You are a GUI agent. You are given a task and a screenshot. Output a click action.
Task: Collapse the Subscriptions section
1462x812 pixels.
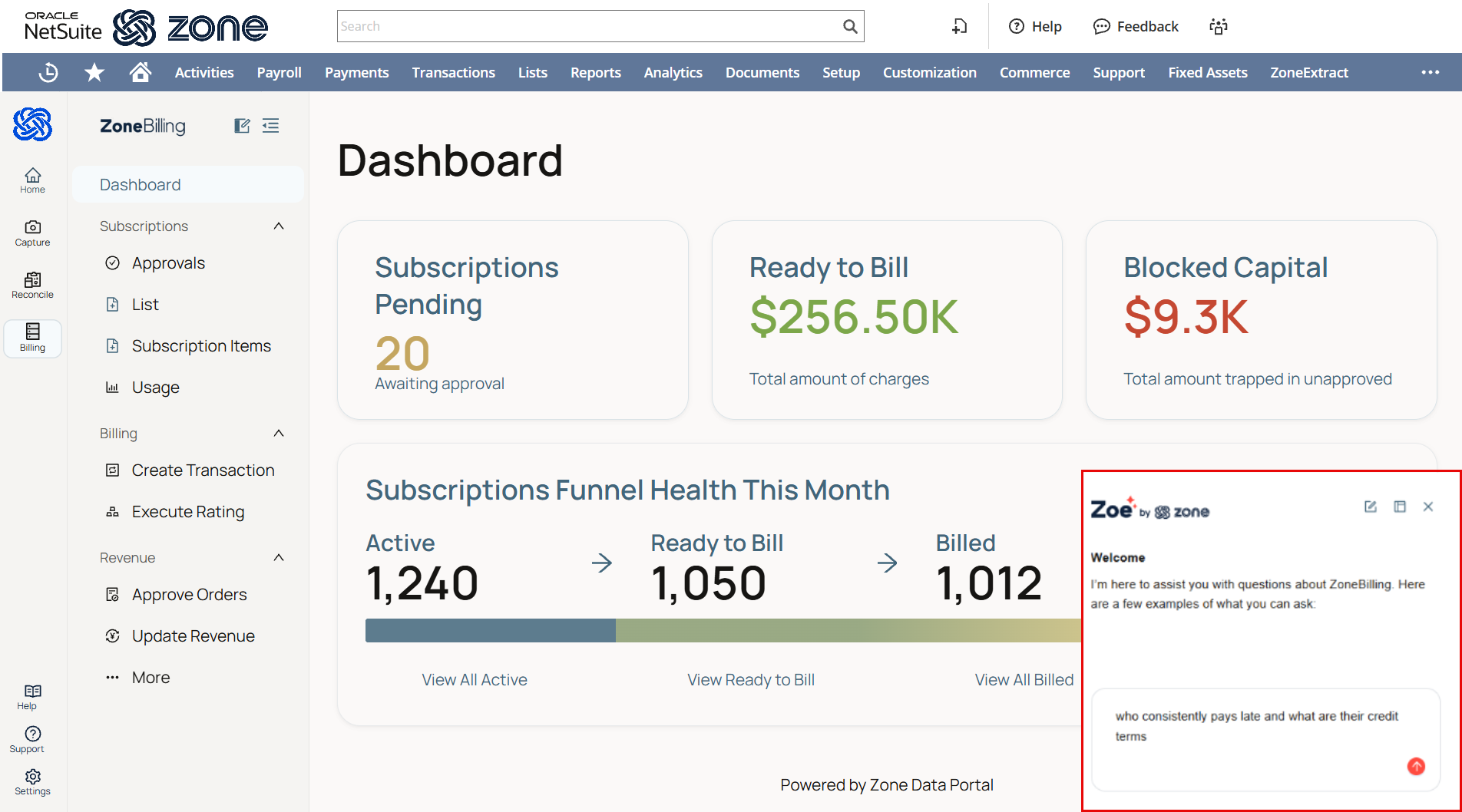[279, 226]
